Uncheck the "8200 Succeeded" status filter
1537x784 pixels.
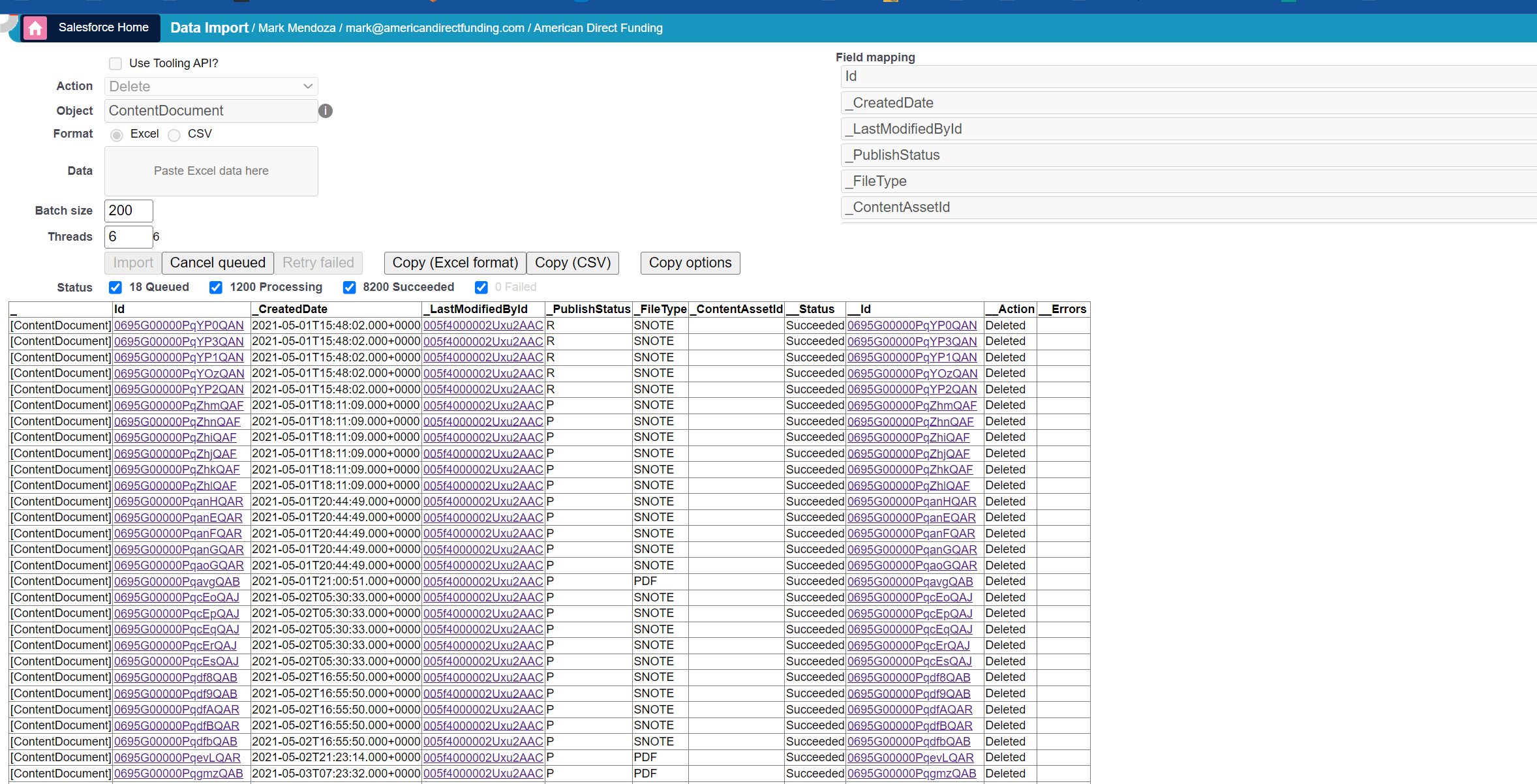tap(350, 287)
